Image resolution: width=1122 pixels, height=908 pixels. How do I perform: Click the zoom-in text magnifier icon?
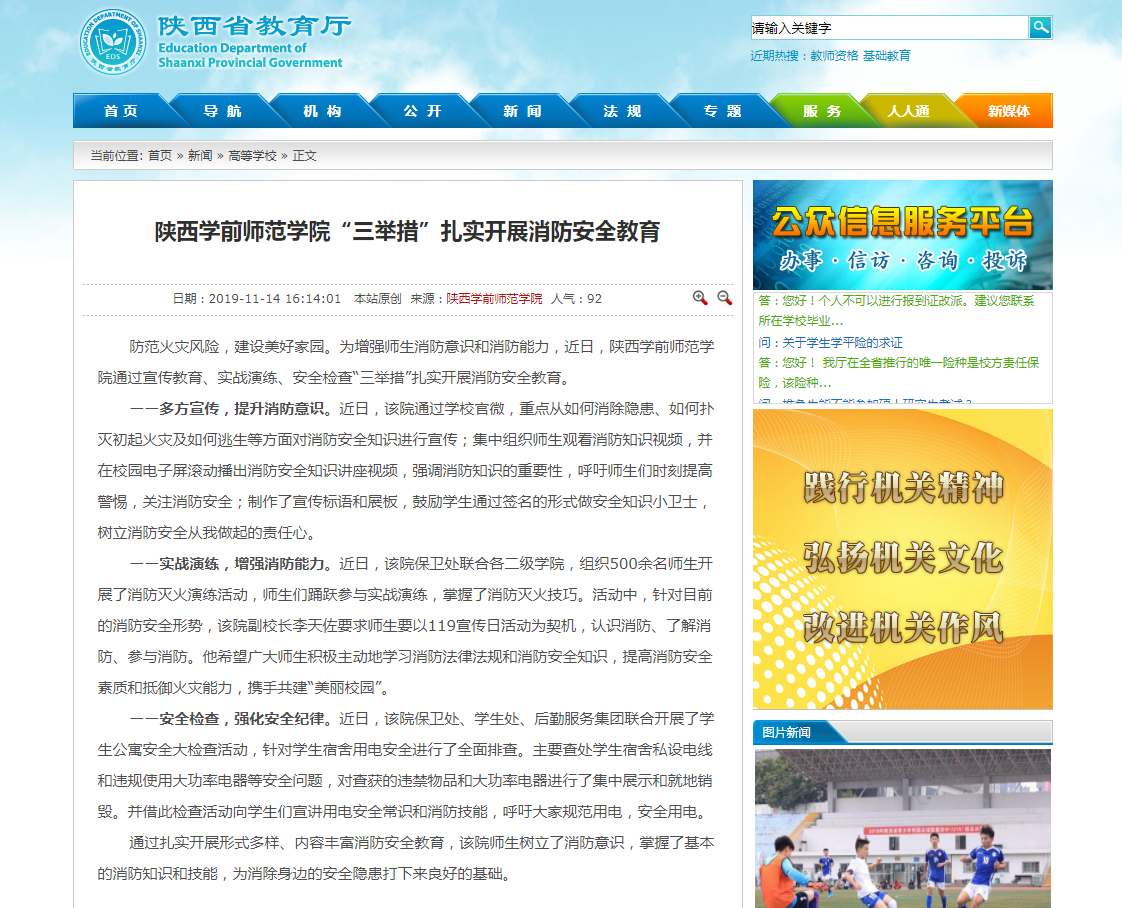coord(700,298)
